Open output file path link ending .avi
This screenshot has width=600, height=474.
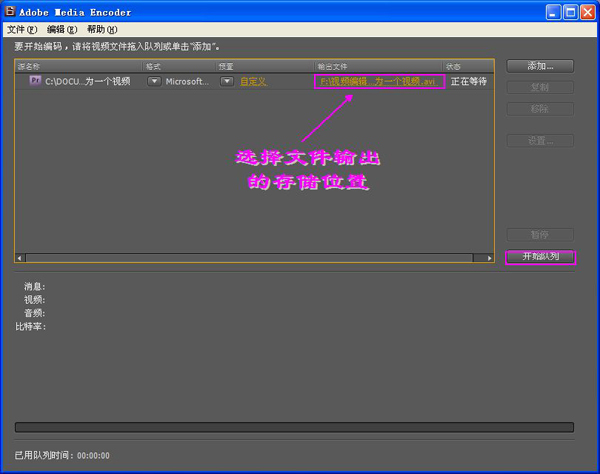377,81
